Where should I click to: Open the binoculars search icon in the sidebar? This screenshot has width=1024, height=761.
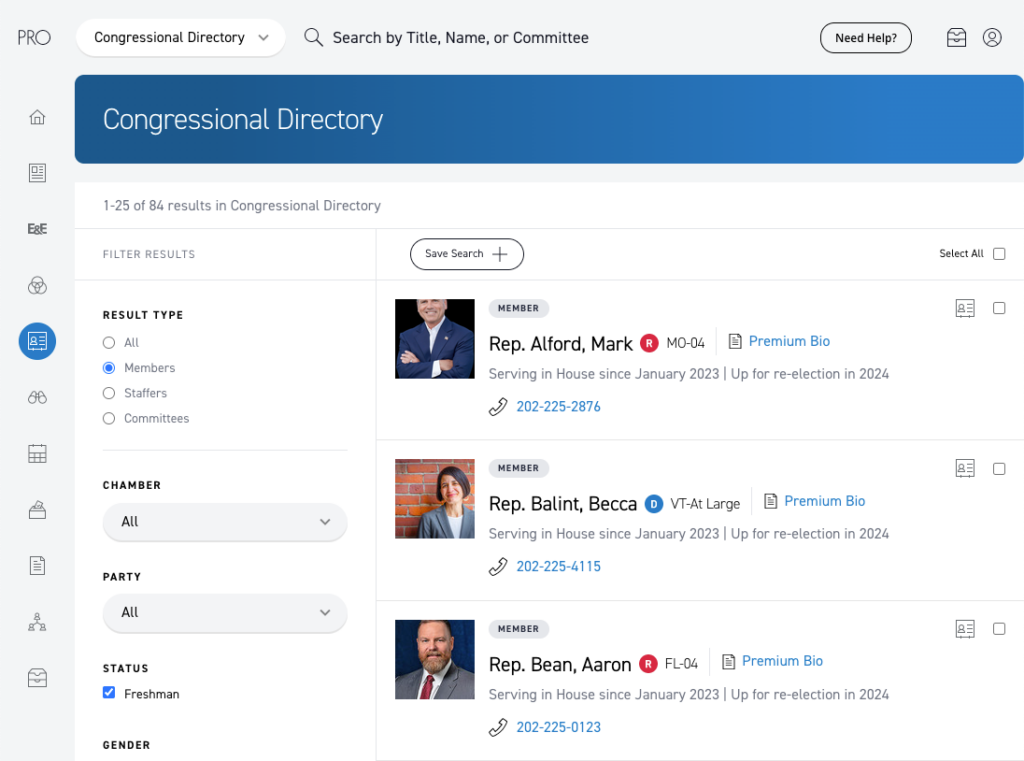(x=37, y=397)
